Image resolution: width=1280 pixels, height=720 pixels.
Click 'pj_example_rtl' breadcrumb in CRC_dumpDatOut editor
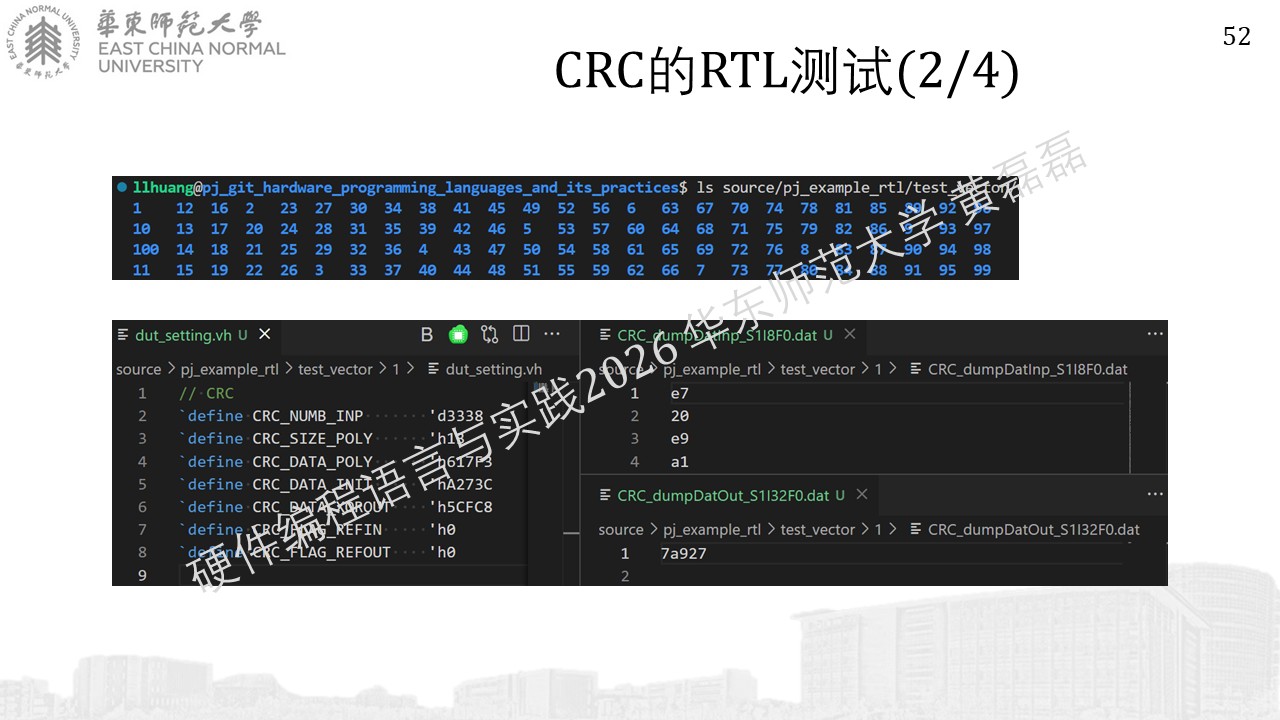[x=713, y=530]
